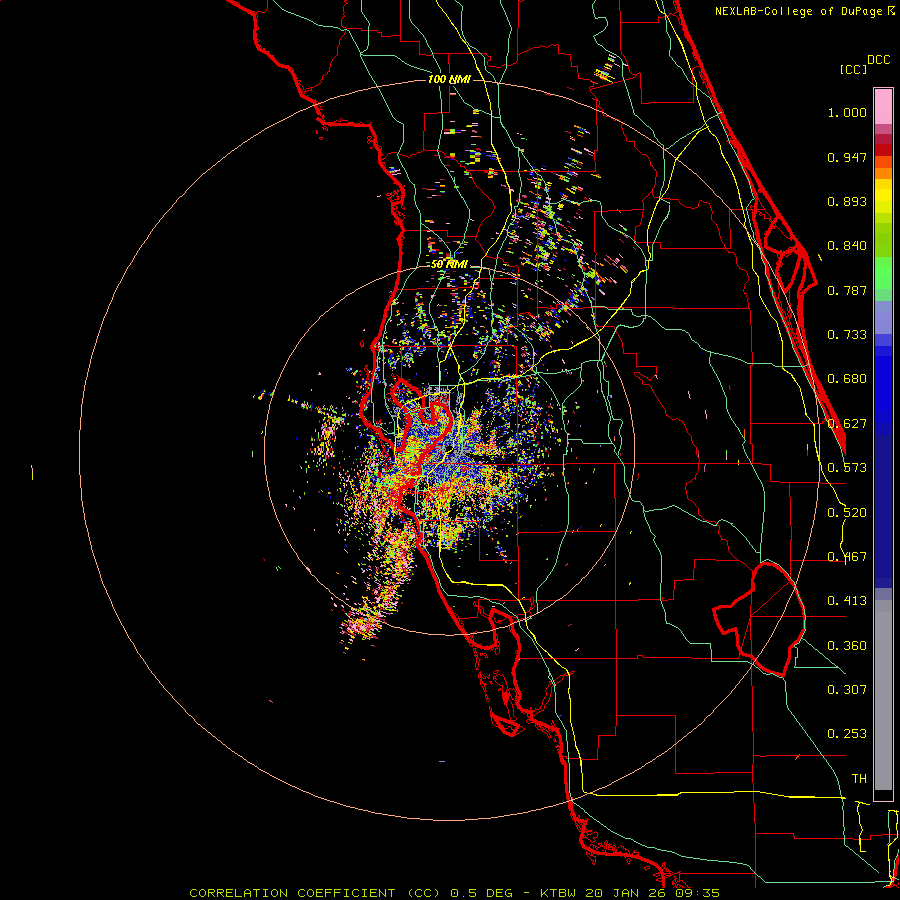The height and width of the screenshot is (900, 900).
Task: Click the TH threshold label
Action: tap(859, 779)
